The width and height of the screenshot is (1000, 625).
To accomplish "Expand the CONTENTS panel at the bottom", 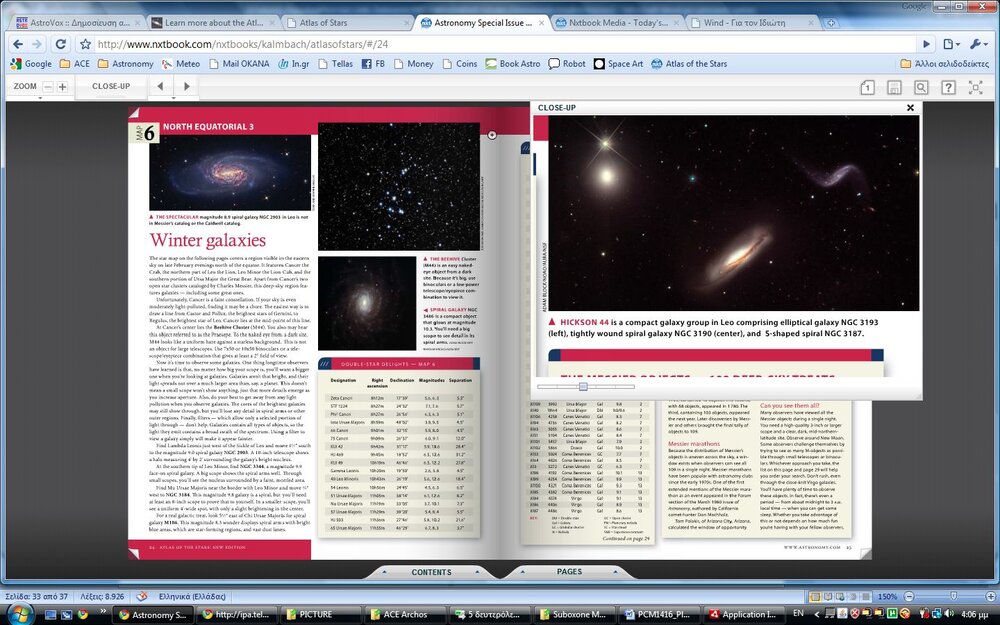I will [x=432, y=572].
